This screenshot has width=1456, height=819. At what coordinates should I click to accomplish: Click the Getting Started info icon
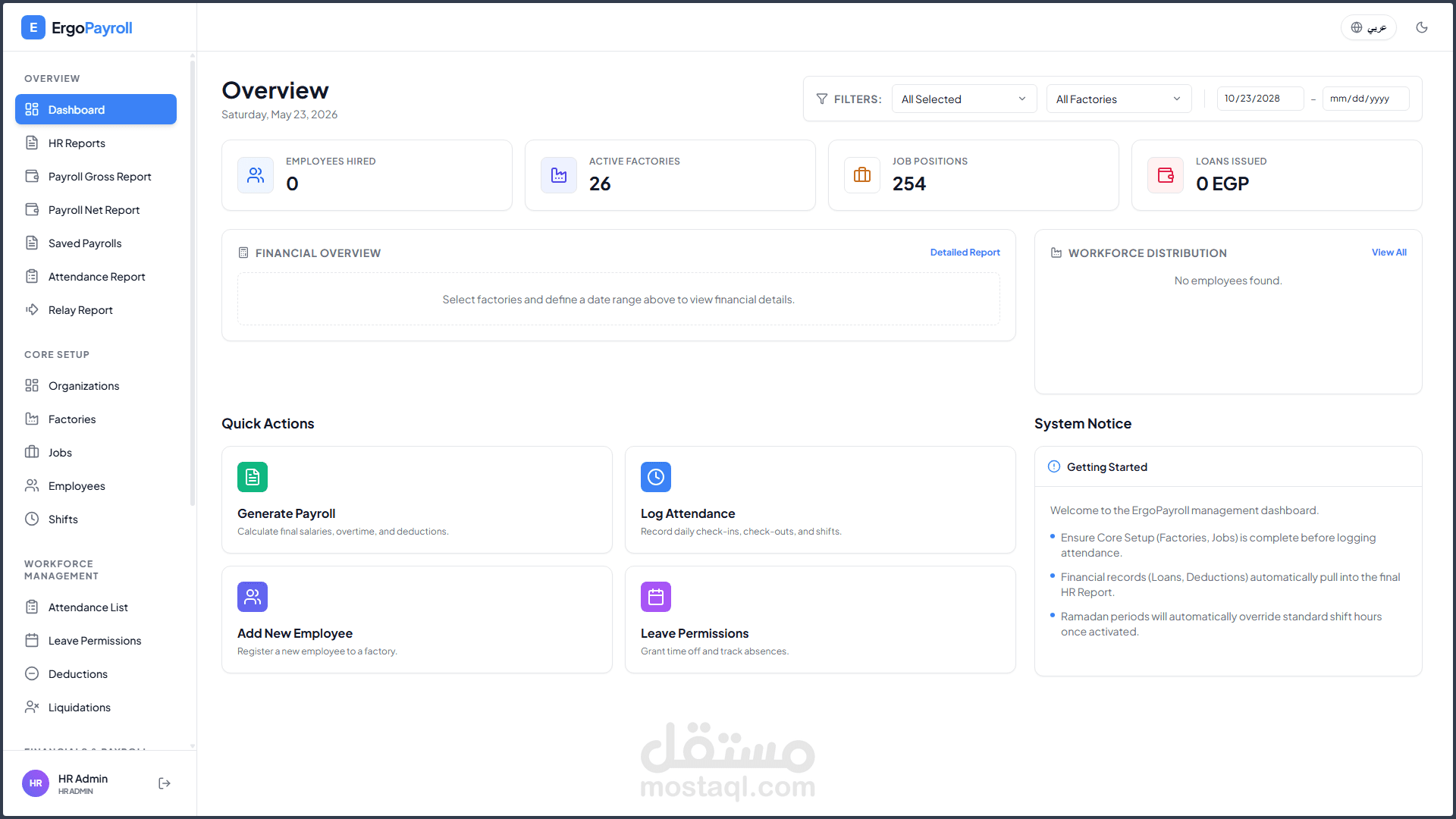tap(1054, 466)
